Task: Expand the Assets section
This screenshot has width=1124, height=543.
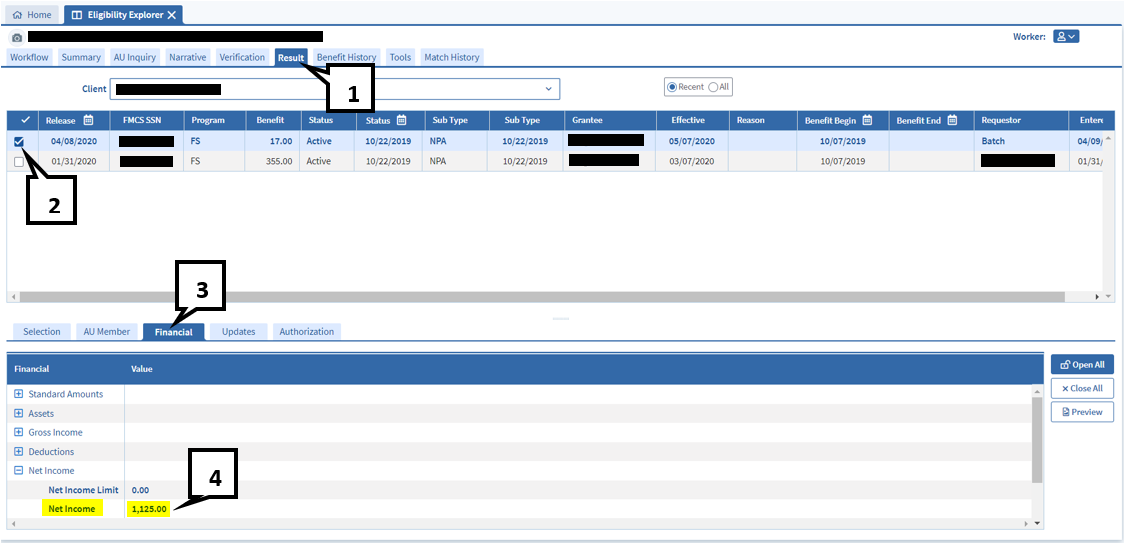Action: pos(19,413)
